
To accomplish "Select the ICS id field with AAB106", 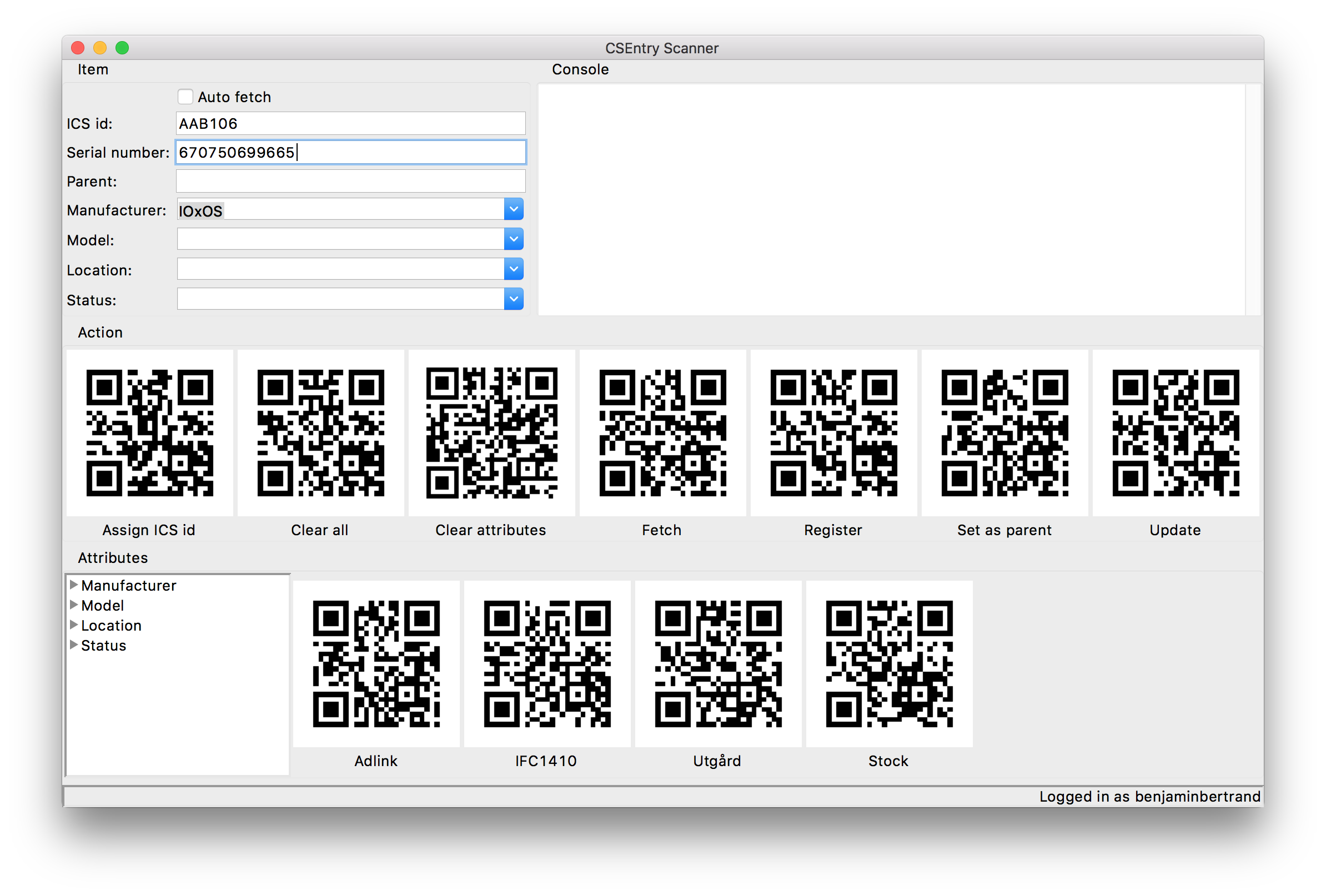I will (350, 123).
